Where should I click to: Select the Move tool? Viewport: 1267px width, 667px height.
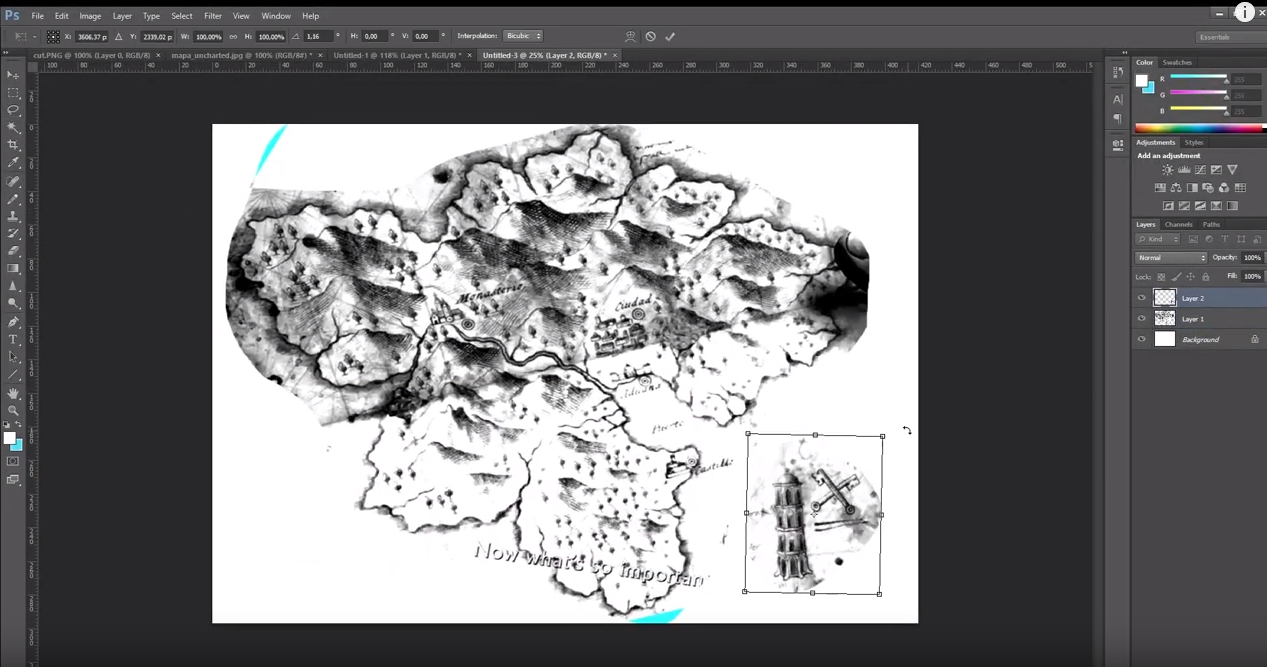click(x=13, y=75)
